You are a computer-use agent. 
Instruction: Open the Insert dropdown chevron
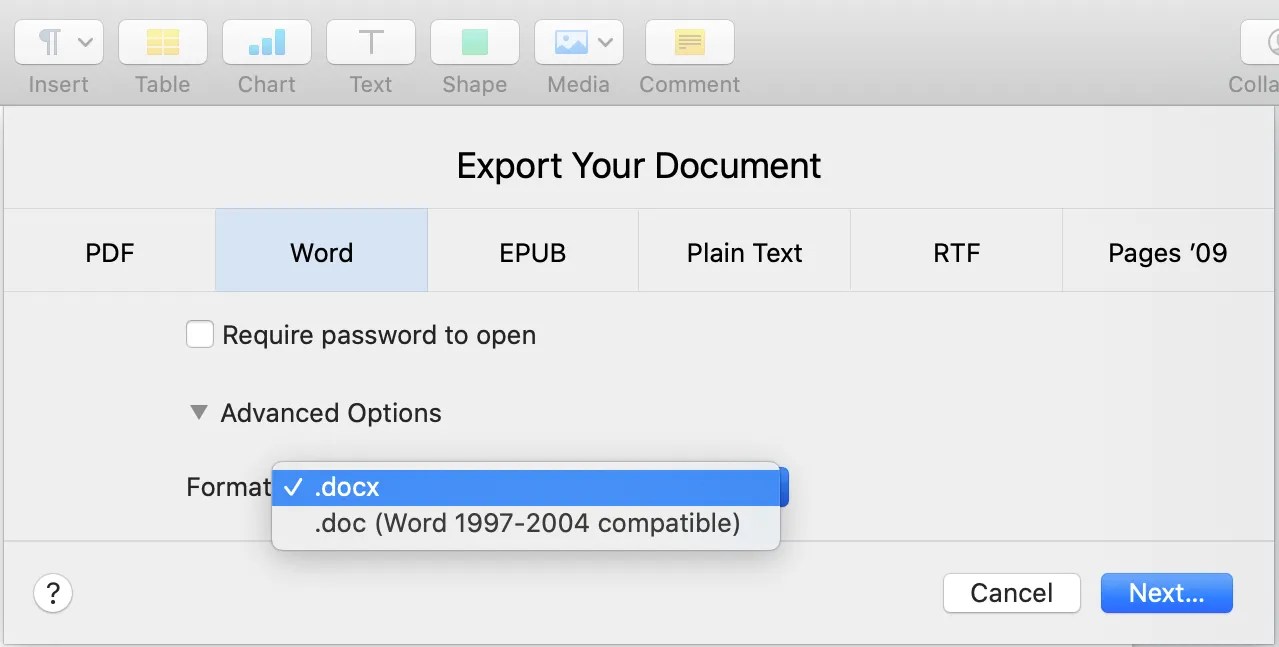tap(86, 41)
